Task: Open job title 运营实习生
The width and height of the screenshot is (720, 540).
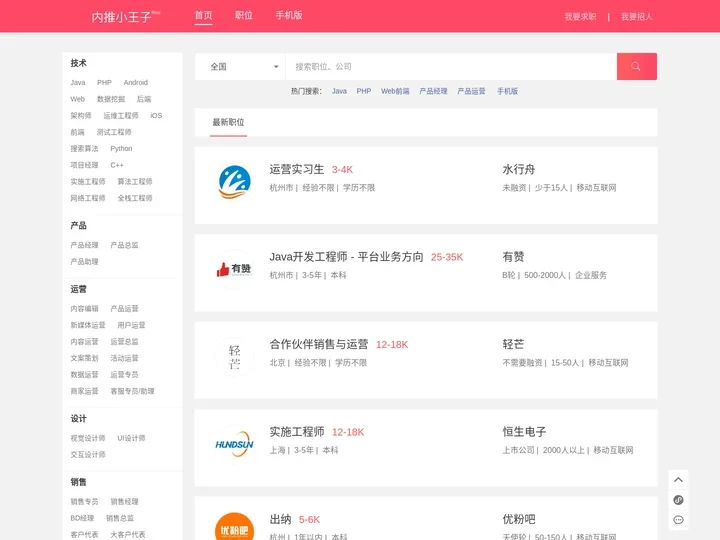Action: pos(297,169)
